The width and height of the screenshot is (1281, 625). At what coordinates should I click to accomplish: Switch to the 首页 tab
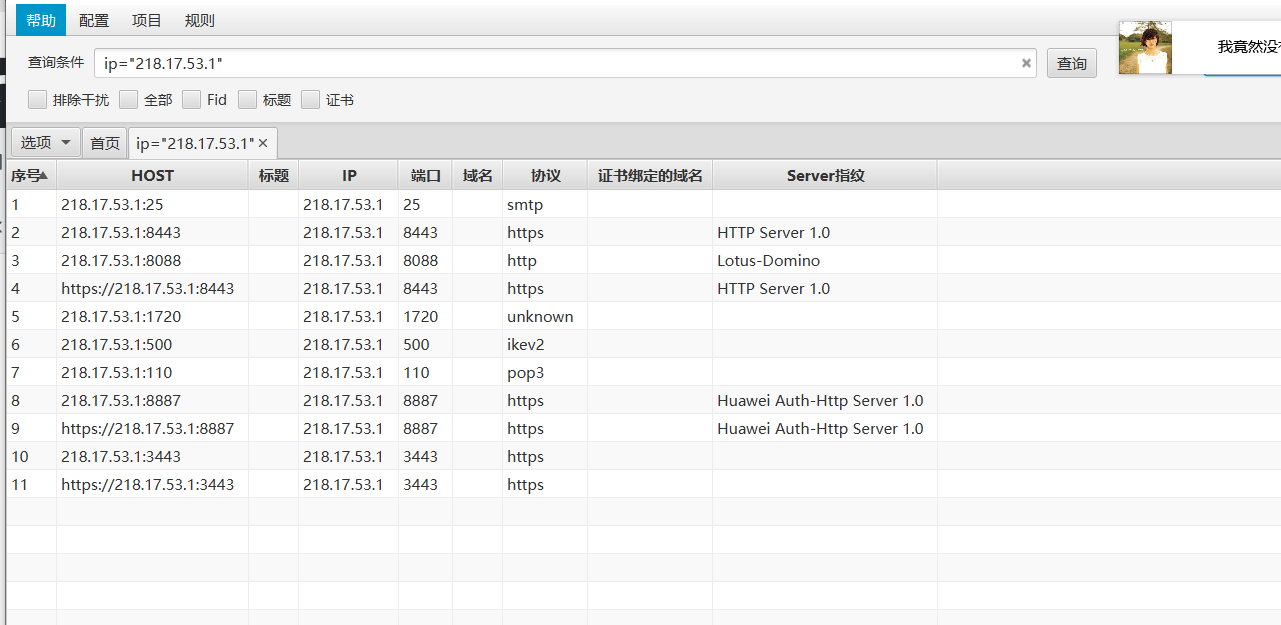pos(105,143)
